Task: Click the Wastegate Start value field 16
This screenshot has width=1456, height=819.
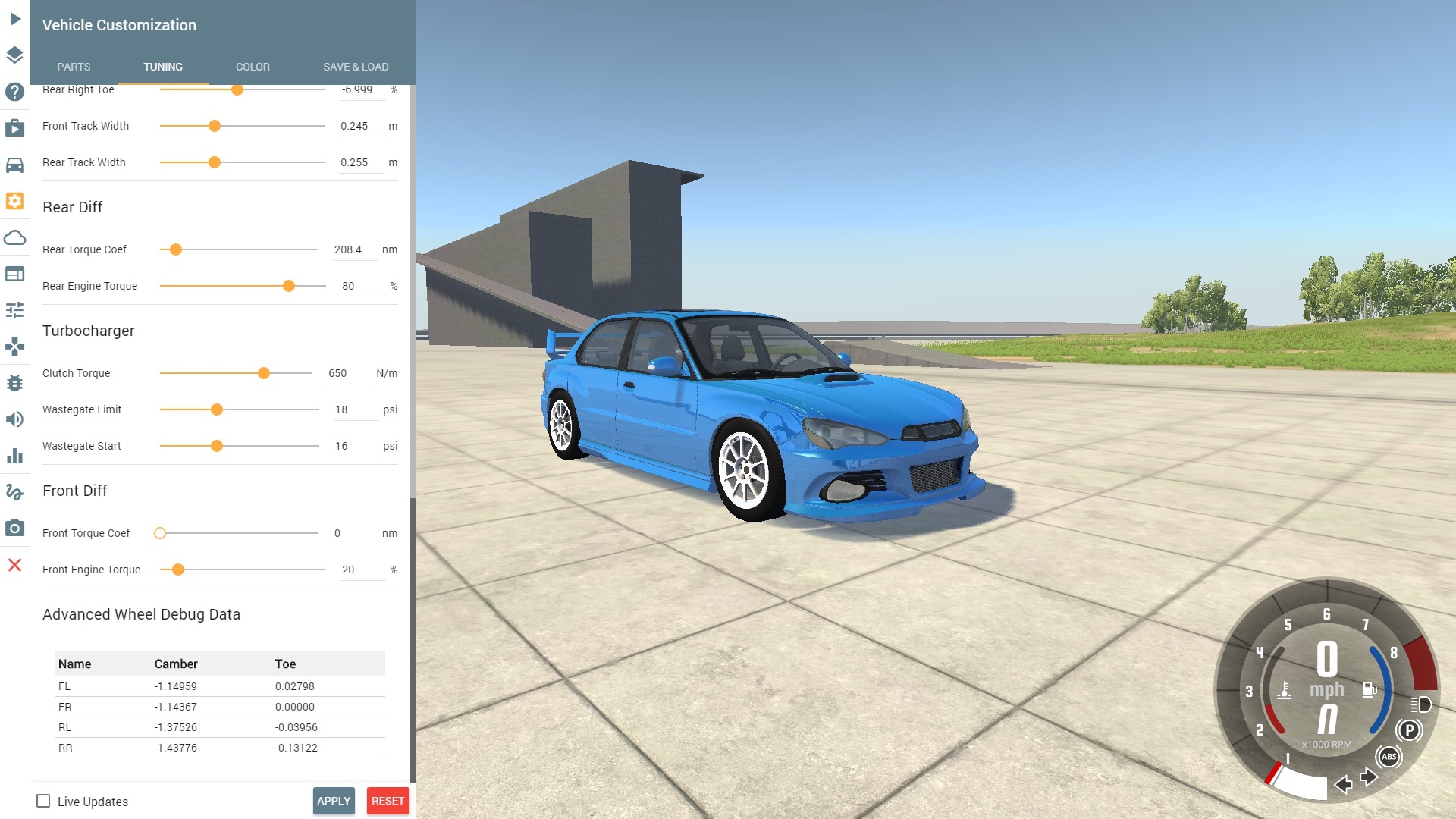Action: click(x=356, y=447)
